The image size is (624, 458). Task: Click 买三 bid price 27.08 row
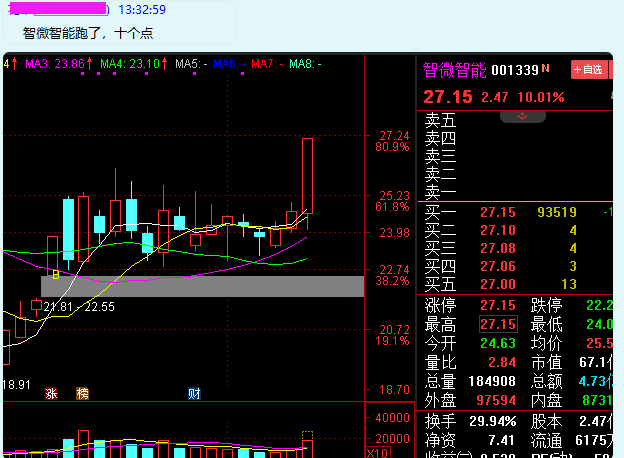(x=515, y=248)
